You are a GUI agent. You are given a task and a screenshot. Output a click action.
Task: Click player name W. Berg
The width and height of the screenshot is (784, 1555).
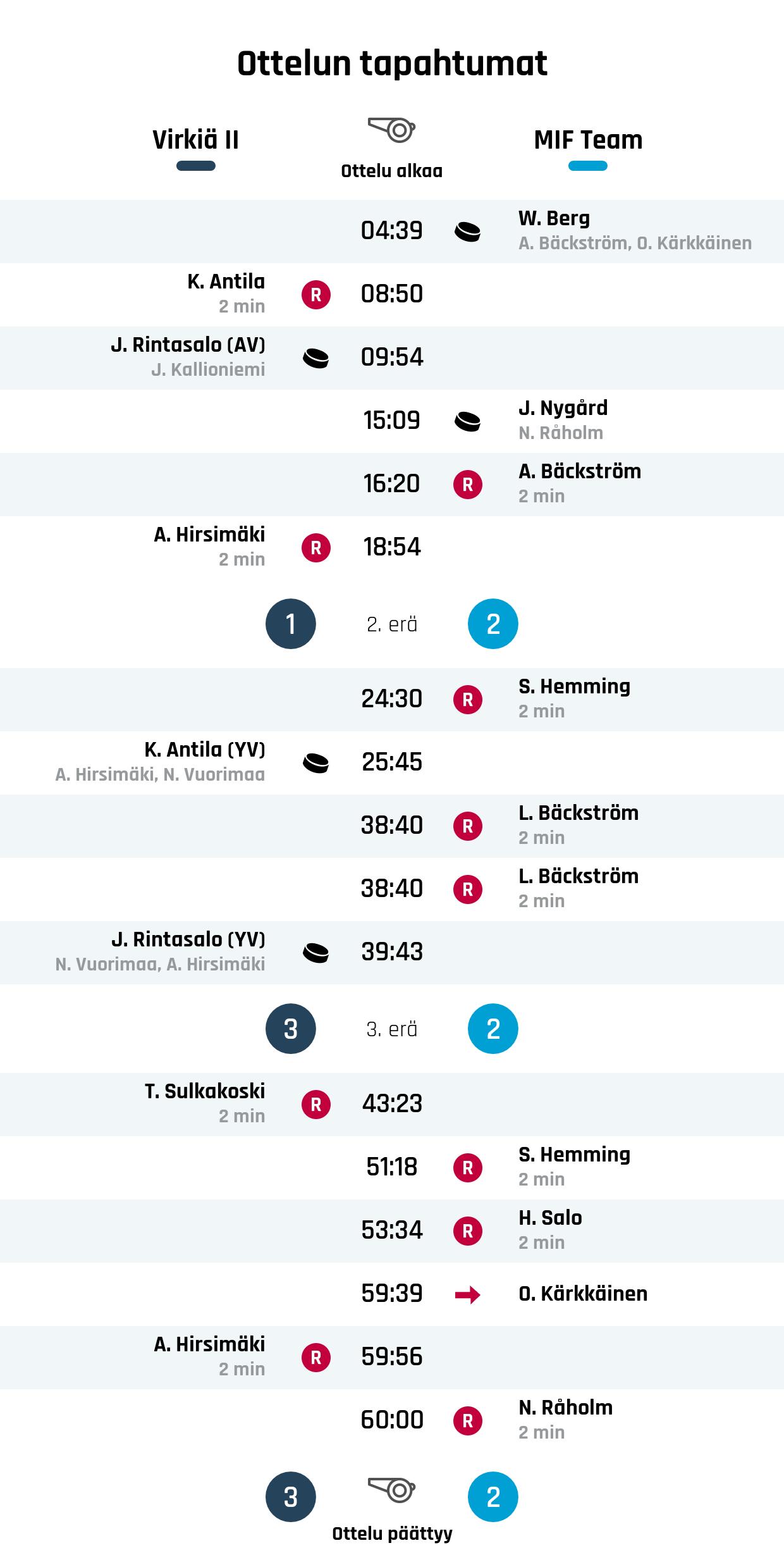[x=554, y=218]
